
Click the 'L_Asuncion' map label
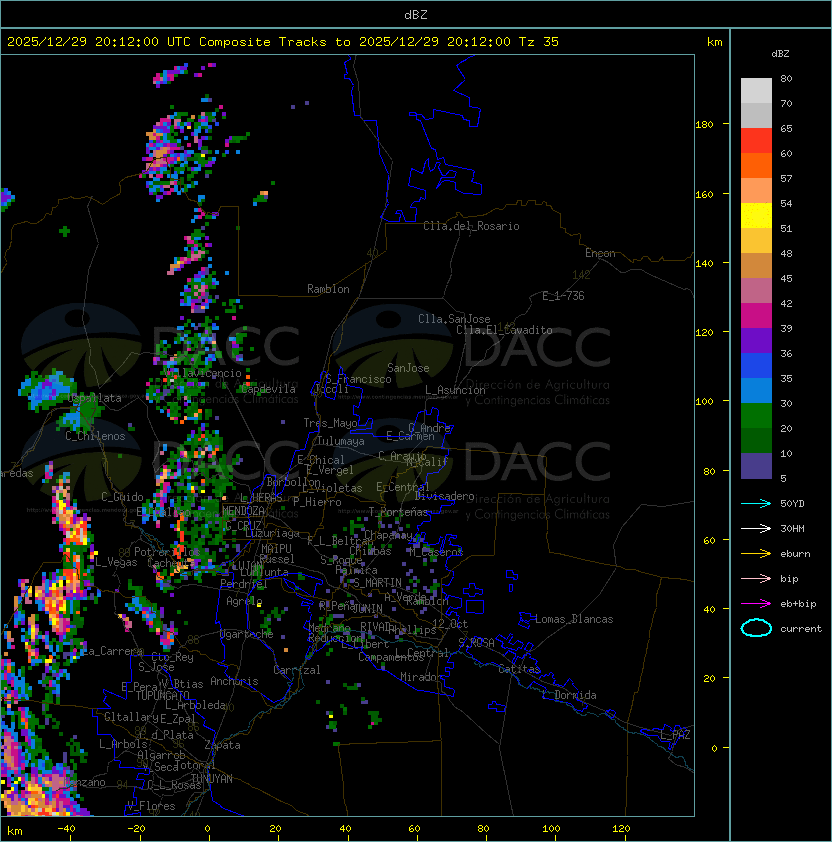pos(455,390)
